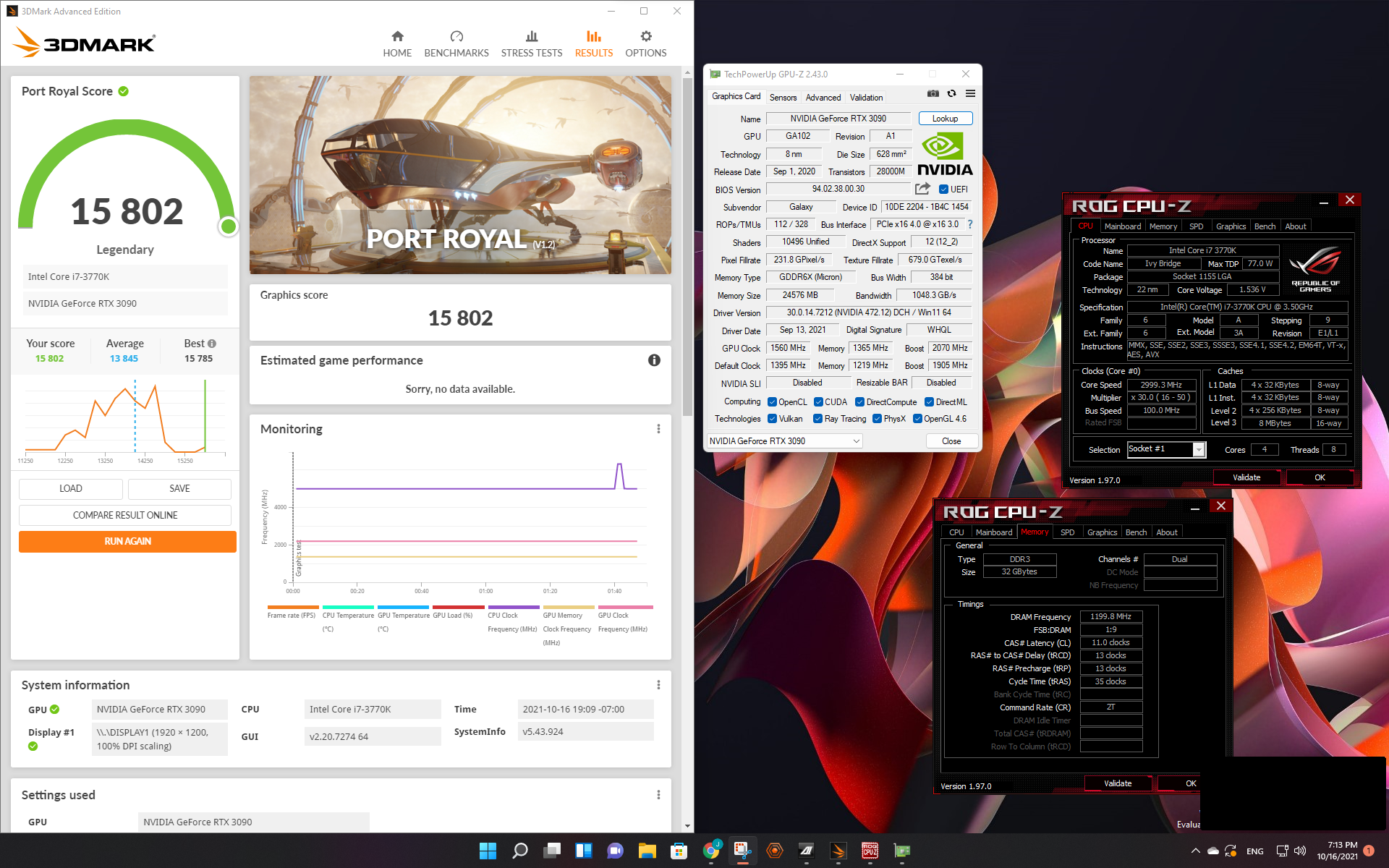Toggle the OpenCL checkbox

click(x=772, y=402)
